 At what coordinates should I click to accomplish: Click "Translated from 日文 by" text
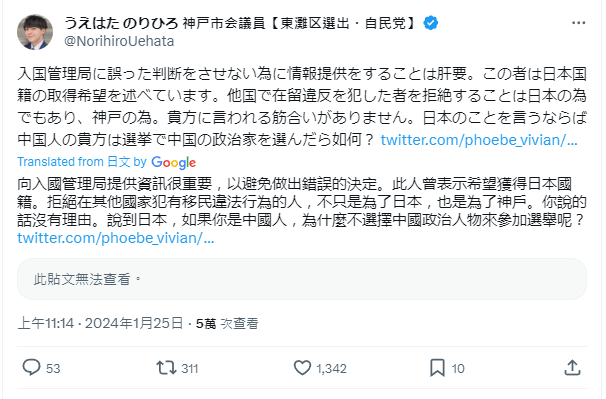coord(82,162)
